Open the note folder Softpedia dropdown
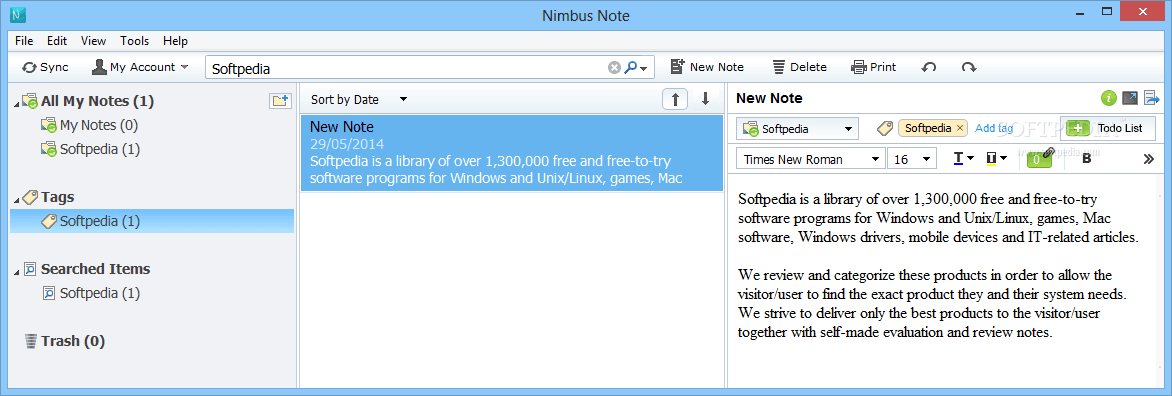 pos(797,129)
